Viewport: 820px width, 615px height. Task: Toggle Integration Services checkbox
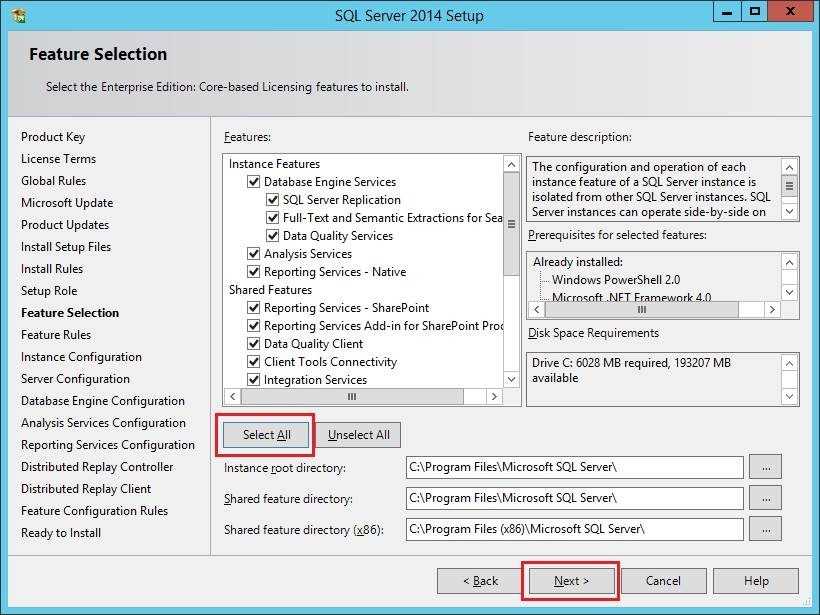254,380
